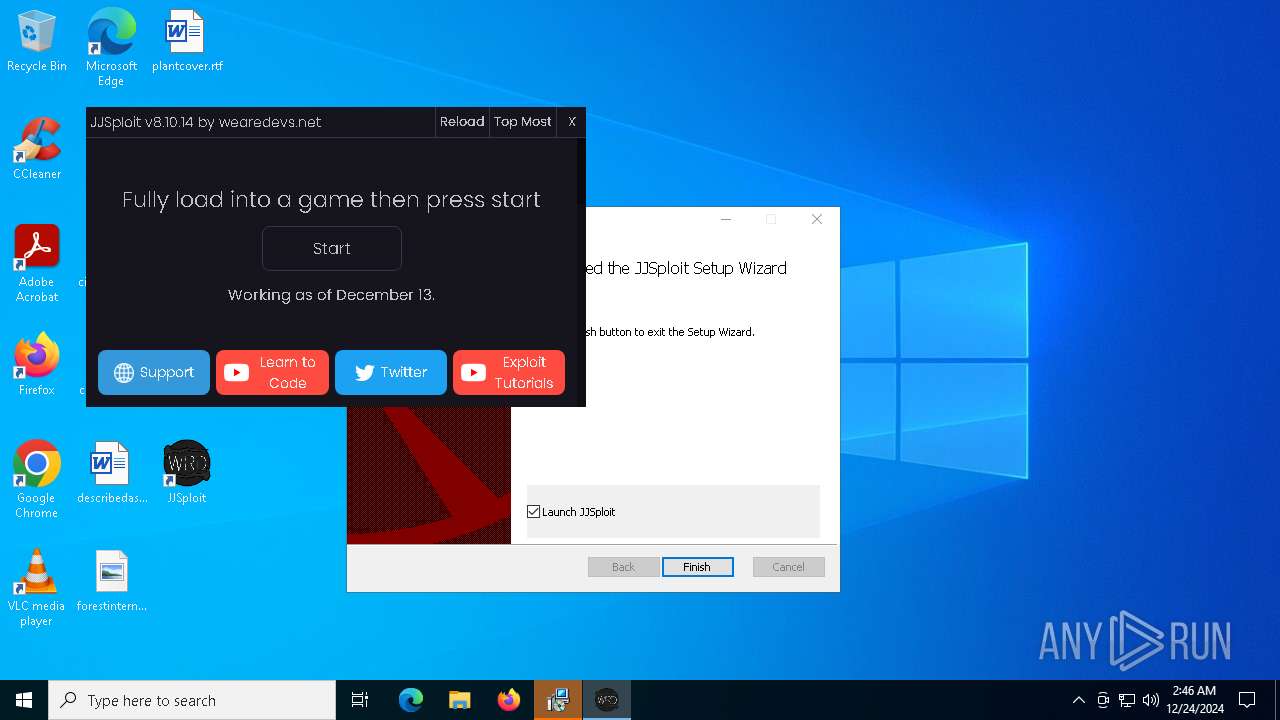Click Cancel in the Setup Wizard

coord(788,567)
